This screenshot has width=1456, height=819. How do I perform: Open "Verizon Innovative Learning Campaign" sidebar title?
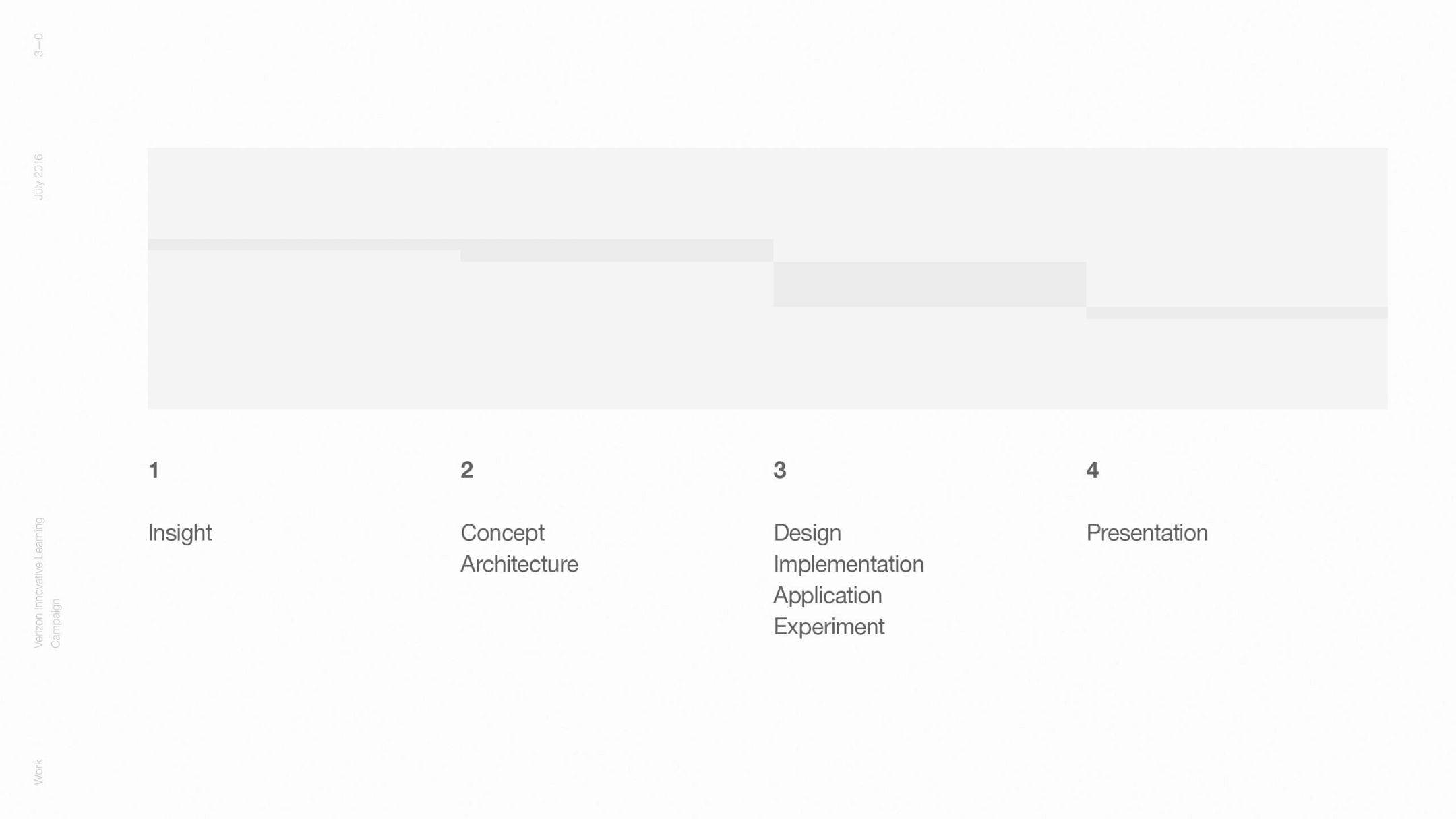tap(47, 583)
